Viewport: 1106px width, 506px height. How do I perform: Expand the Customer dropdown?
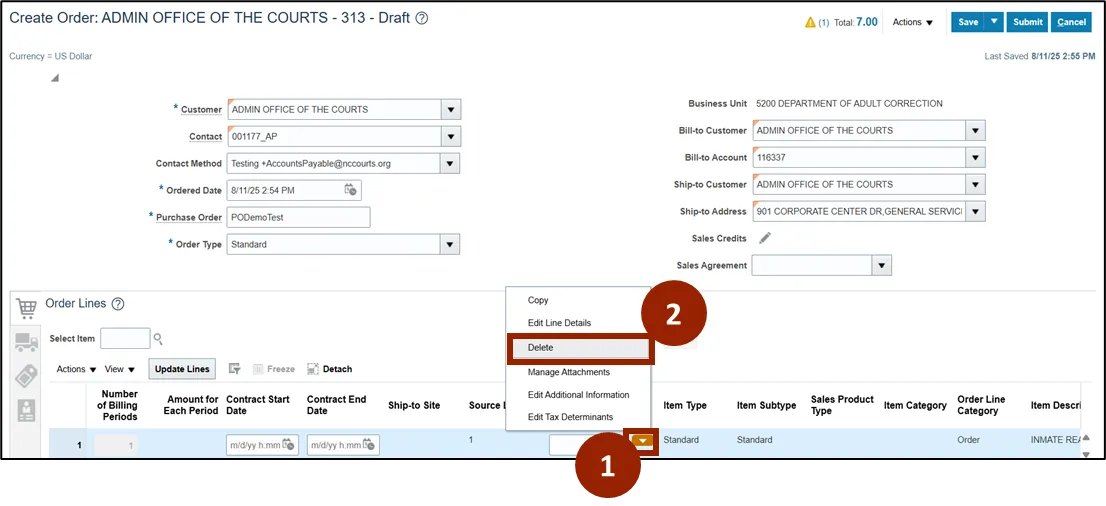coord(450,110)
